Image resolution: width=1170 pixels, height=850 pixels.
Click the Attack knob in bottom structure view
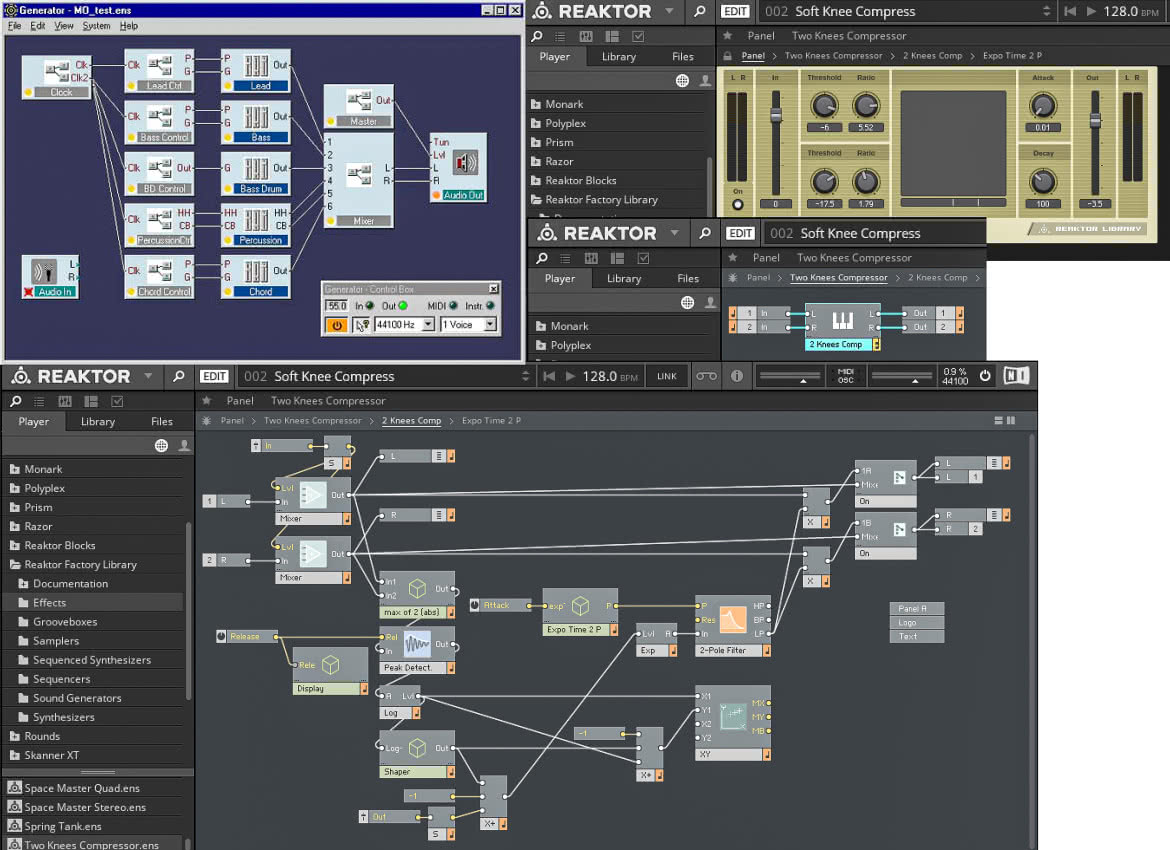475,604
